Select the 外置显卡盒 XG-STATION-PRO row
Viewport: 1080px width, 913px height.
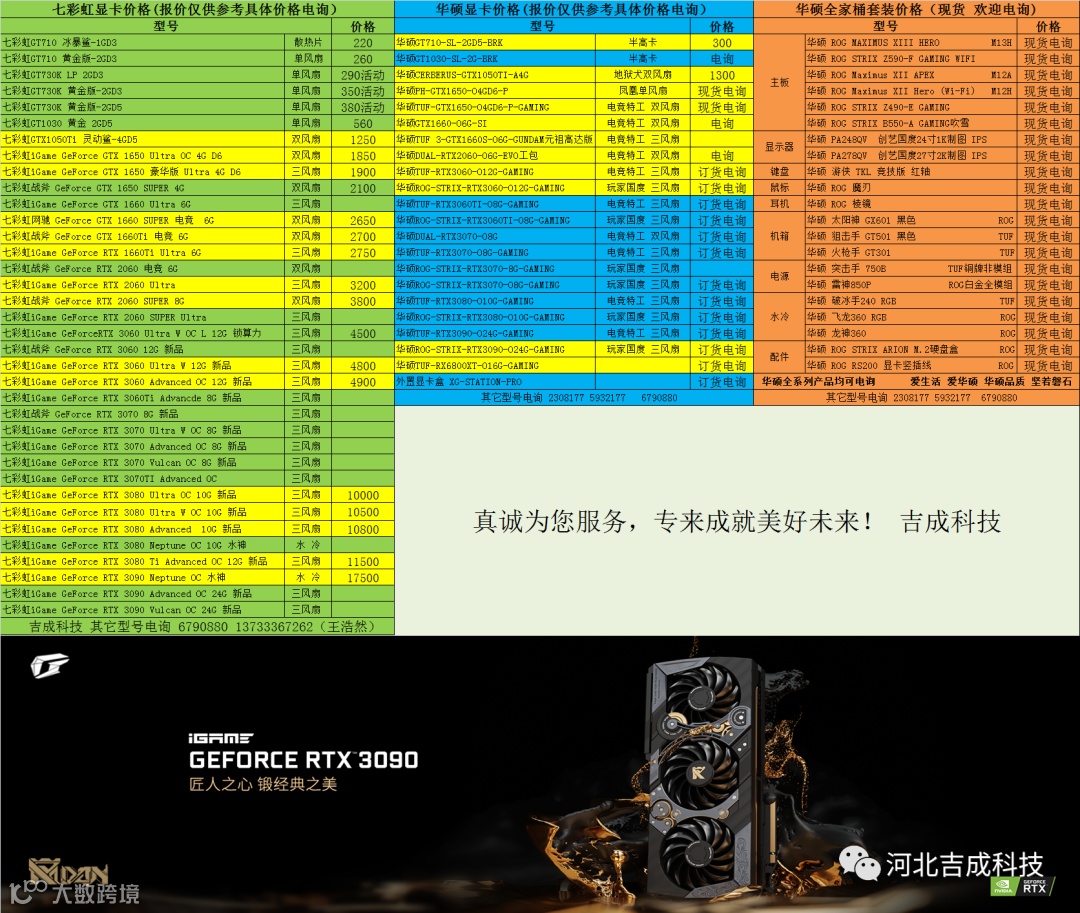pos(574,381)
